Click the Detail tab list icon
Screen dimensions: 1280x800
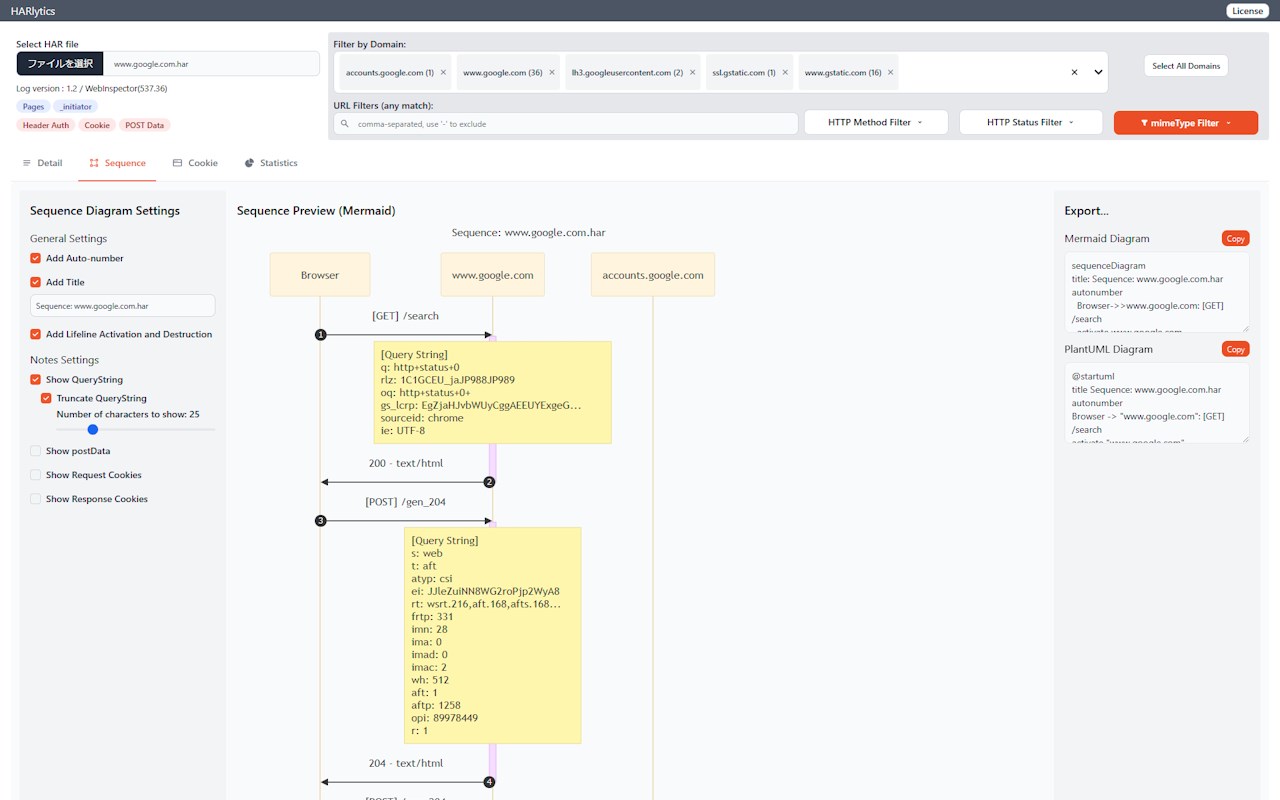coord(27,163)
